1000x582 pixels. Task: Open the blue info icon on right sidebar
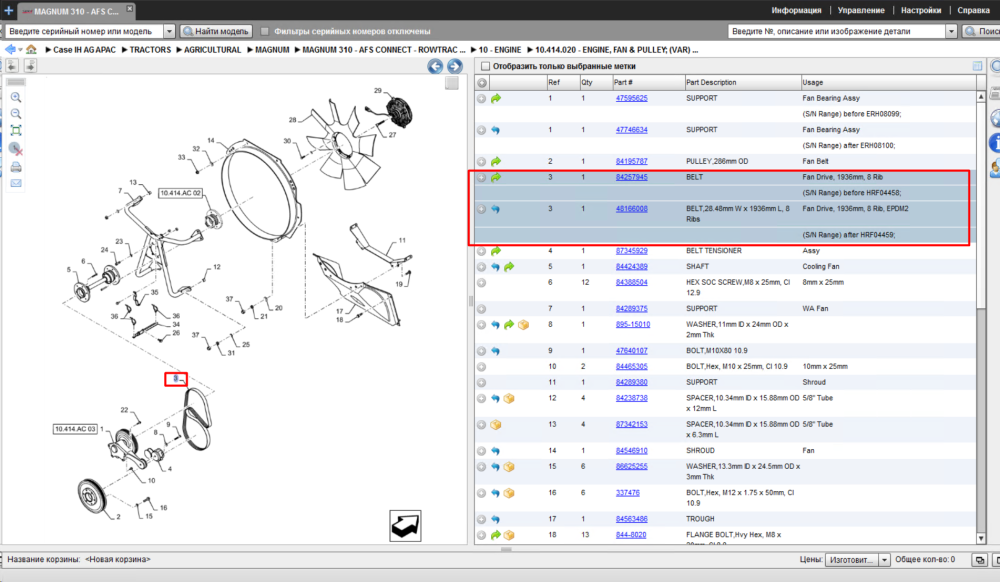pyautogui.click(x=994, y=142)
